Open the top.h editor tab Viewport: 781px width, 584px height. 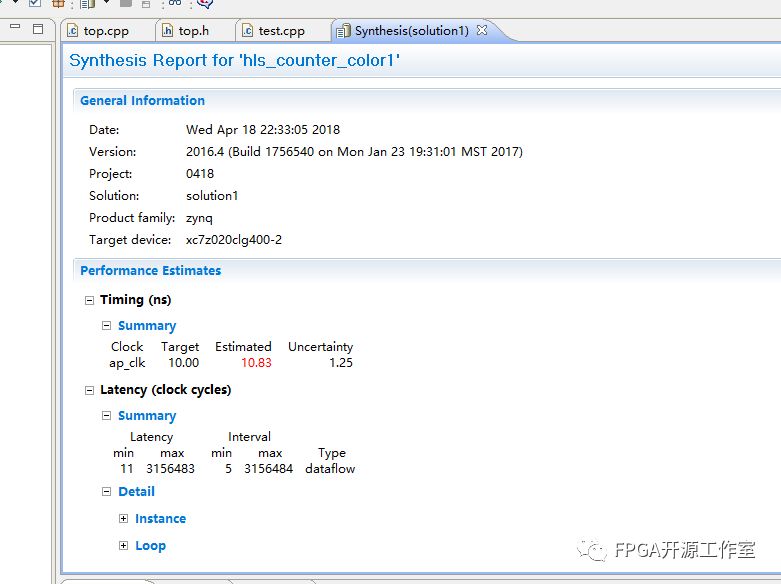click(x=193, y=31)
